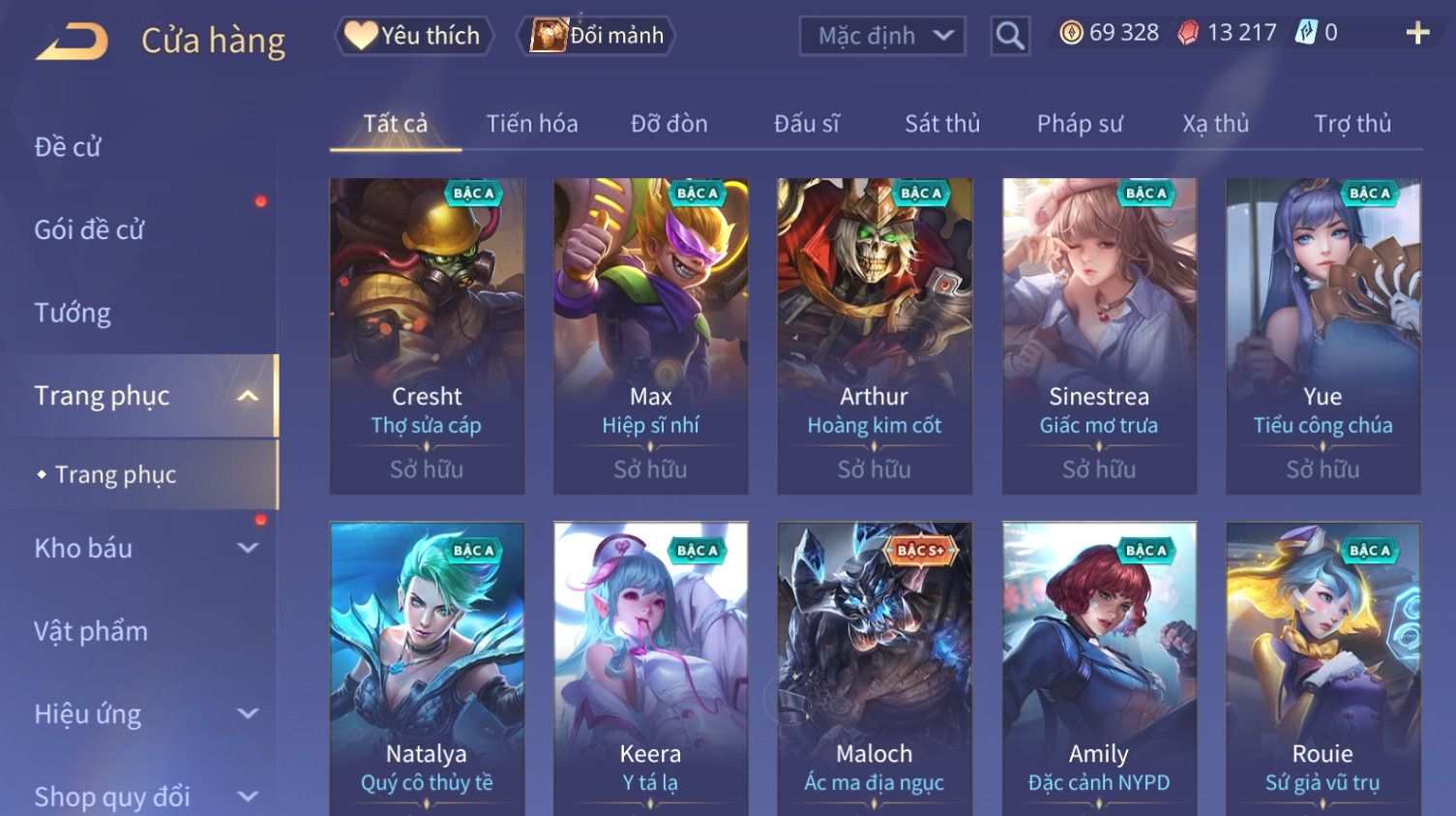
Task: Expand the Shop quy đổi section
Action: (248, 797)
